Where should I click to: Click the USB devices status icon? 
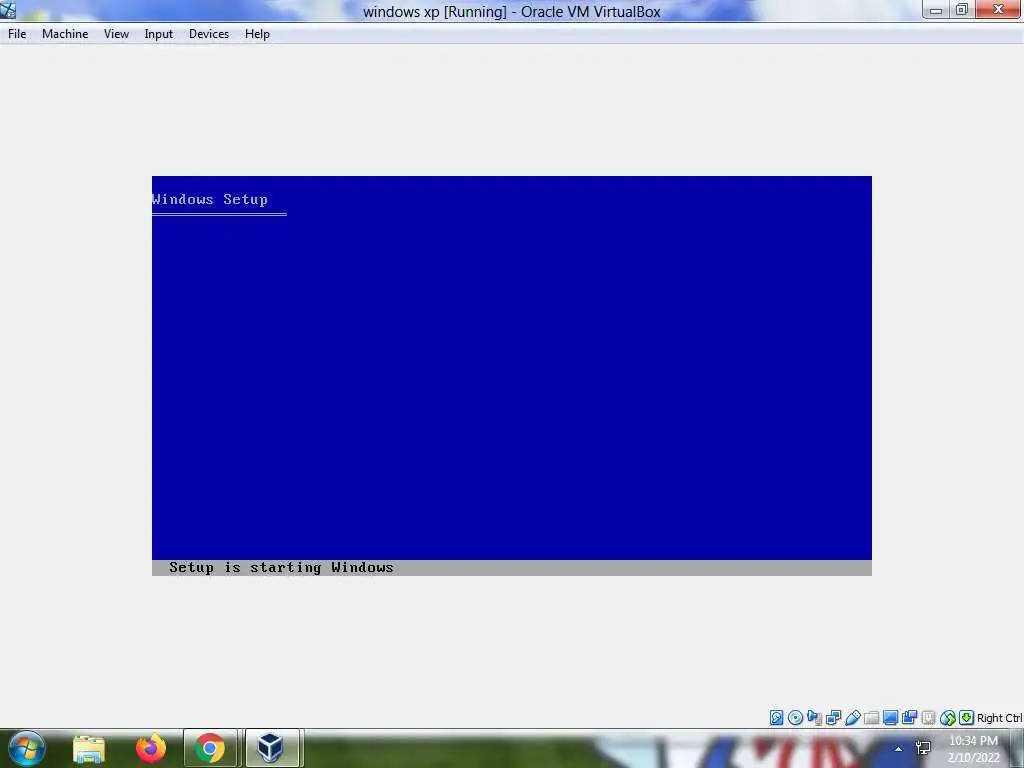click(852, 718)
